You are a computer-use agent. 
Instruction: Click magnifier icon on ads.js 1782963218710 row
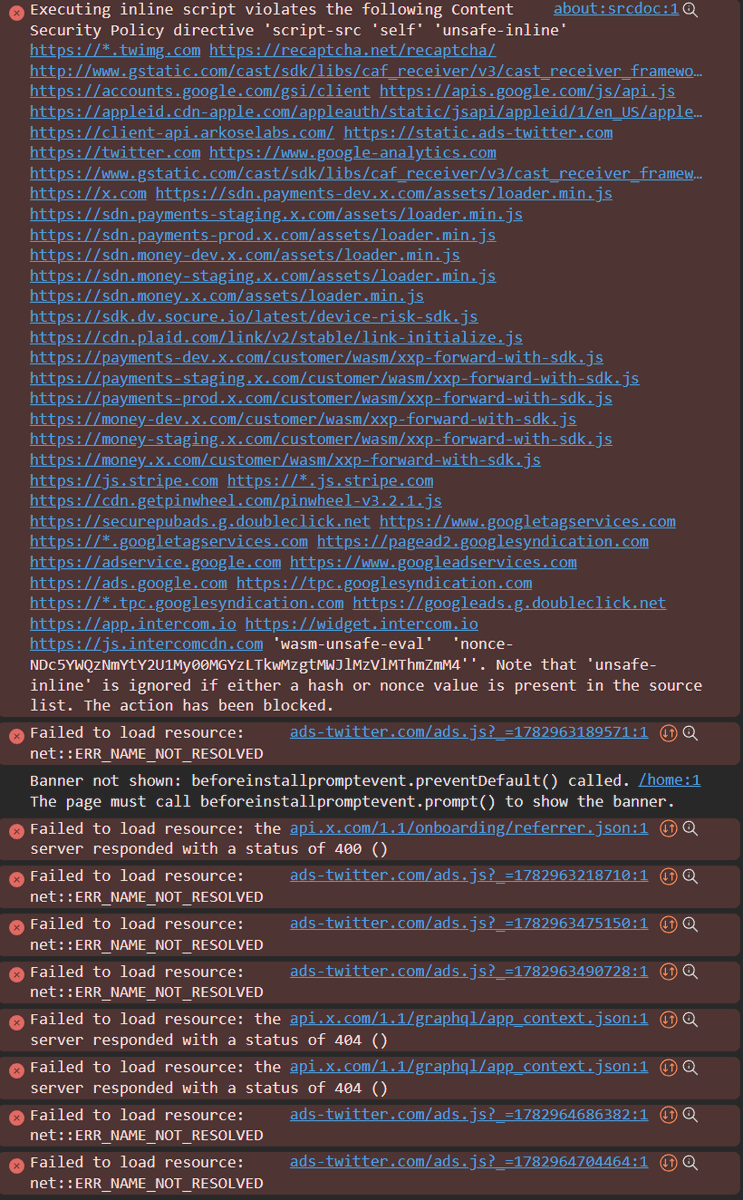tap(690, 876)
